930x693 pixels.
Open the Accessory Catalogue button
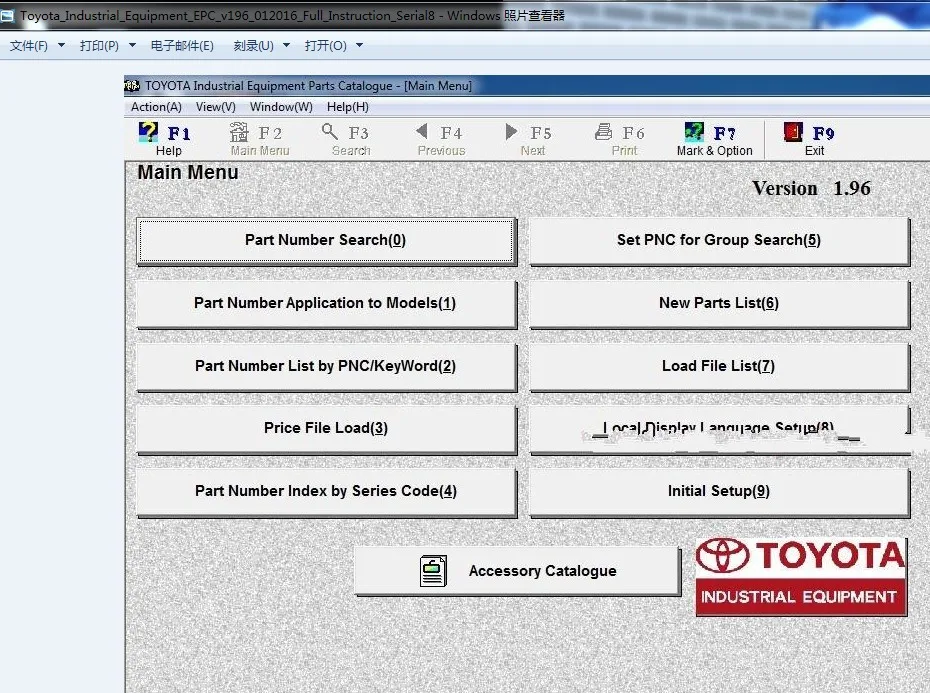point(517,571)
